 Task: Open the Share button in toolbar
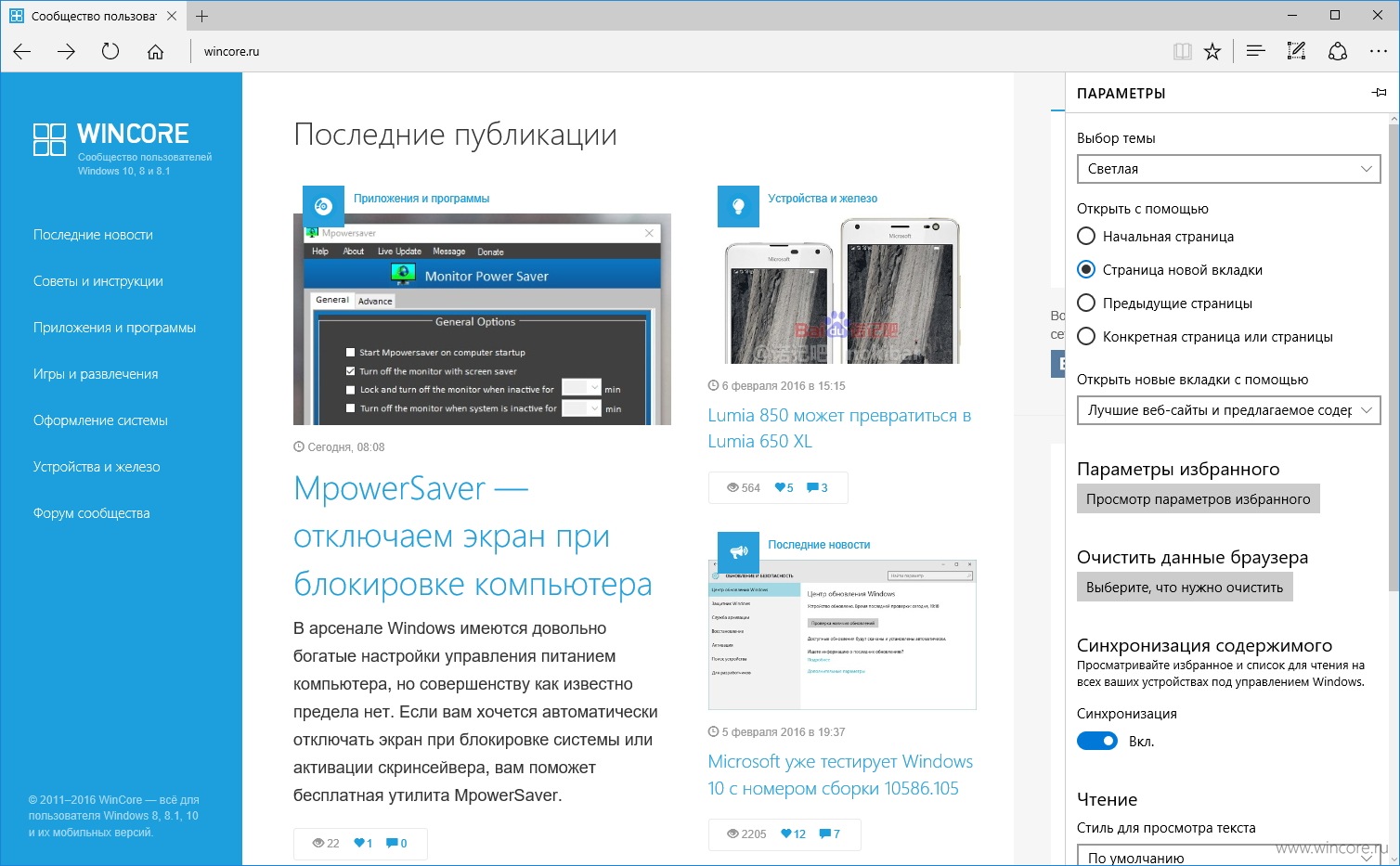pyautogui.click(x=1337, y=52)
